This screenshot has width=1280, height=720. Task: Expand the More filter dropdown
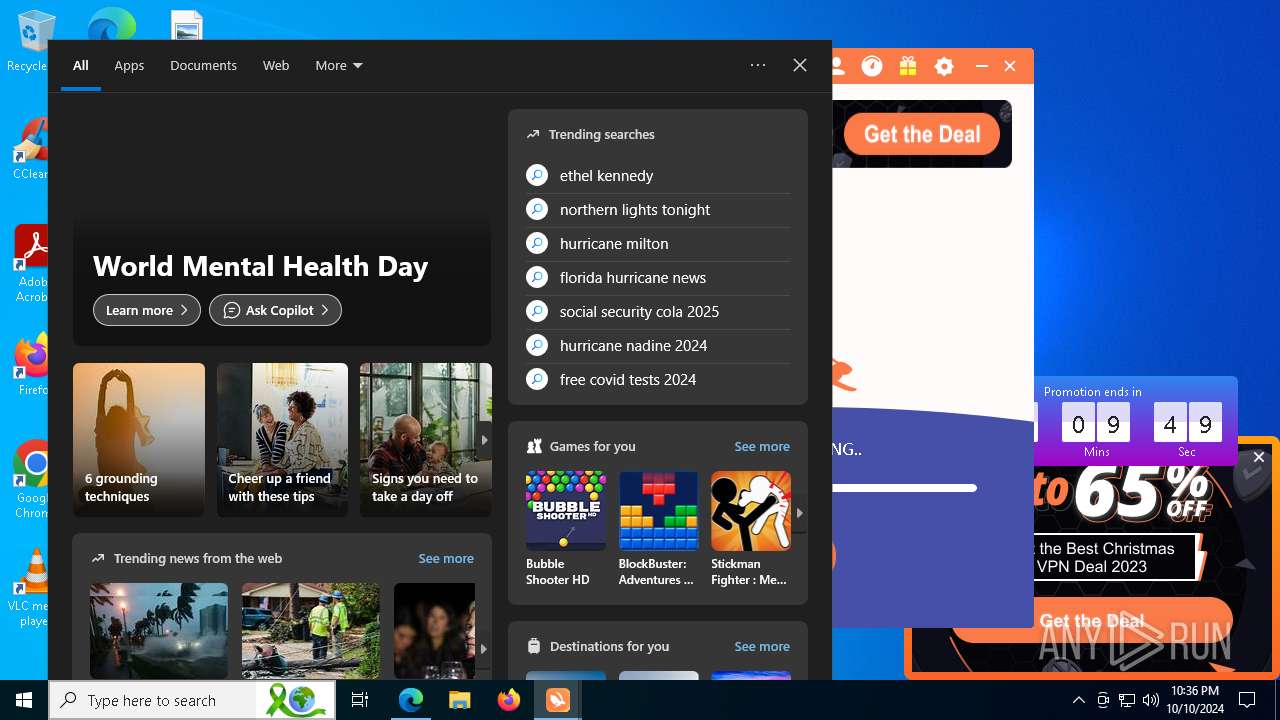[339, 65]
